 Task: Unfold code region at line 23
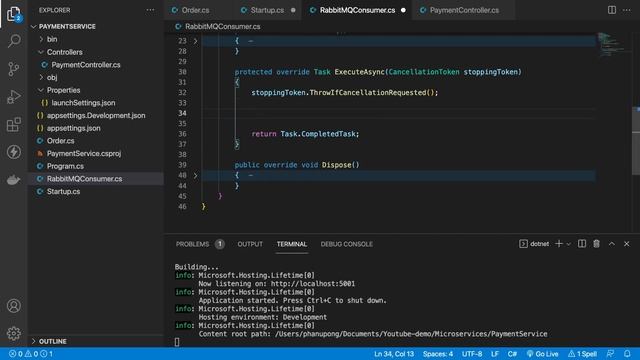click(x=196, y=41)
